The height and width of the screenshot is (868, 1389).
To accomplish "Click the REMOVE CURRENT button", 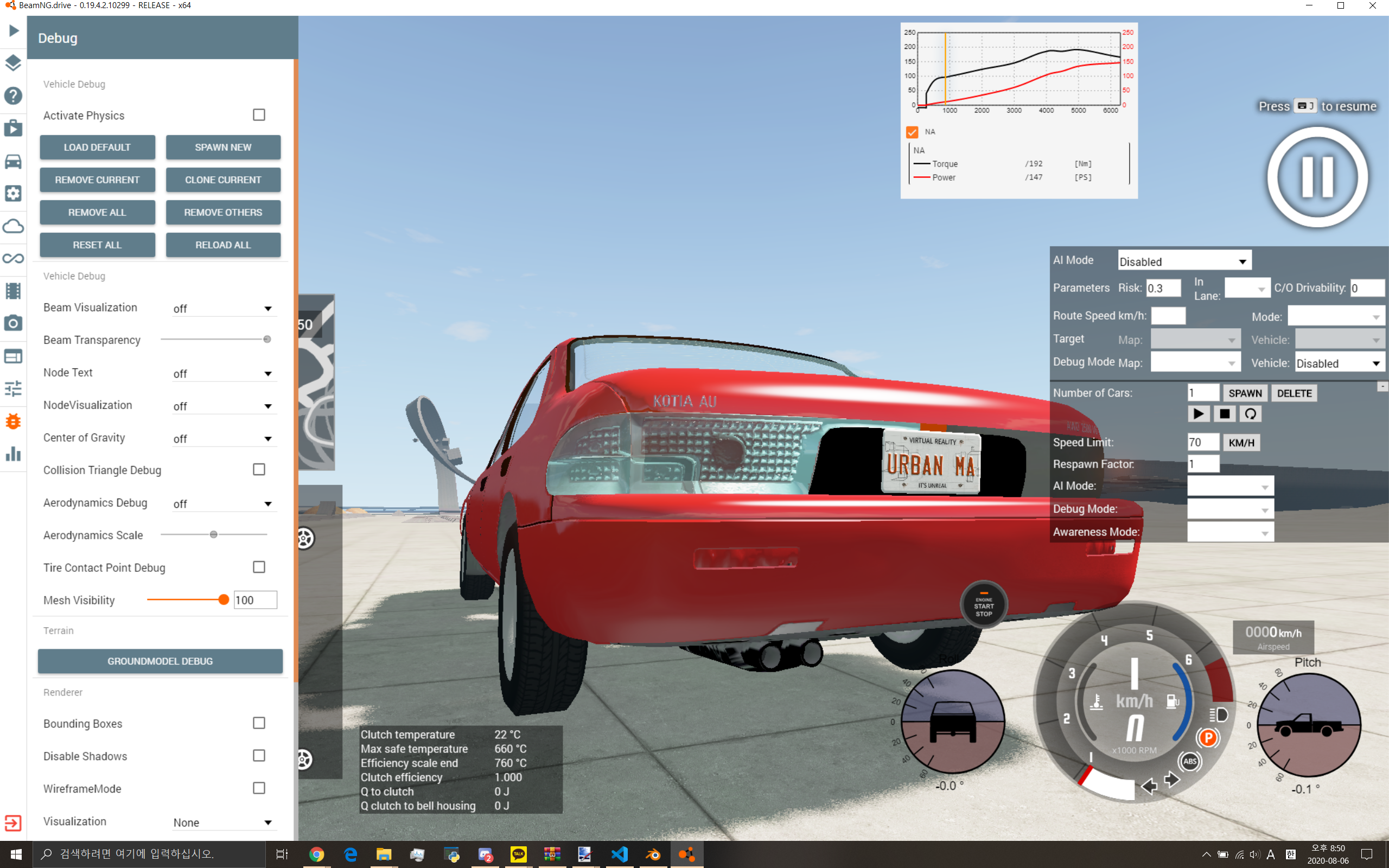I will (x=97, y=180).
